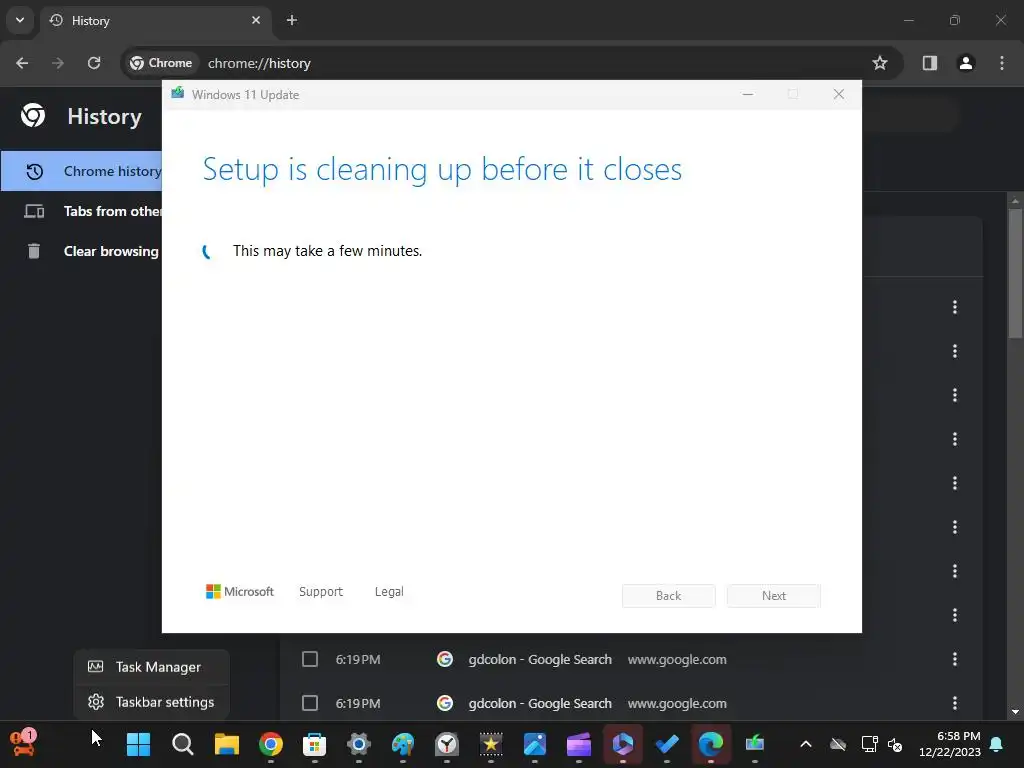1024x768 pixels.
Task: Open the Chrome profile menu
Action: point(966,63)
